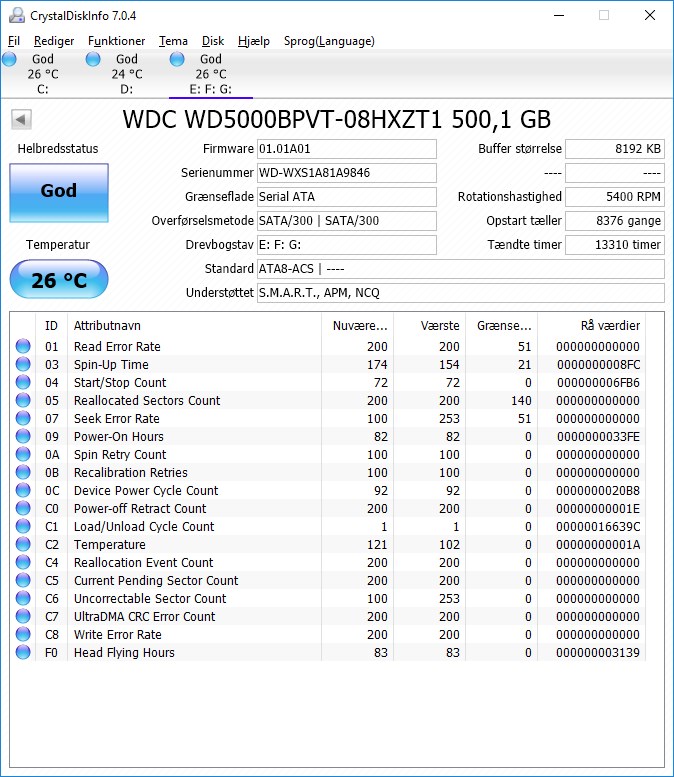The height and width of the screenshot is (777, 674).
Task: Select the Power-On Hours row text
Action: pyautogui.click(x=118, y=437)
